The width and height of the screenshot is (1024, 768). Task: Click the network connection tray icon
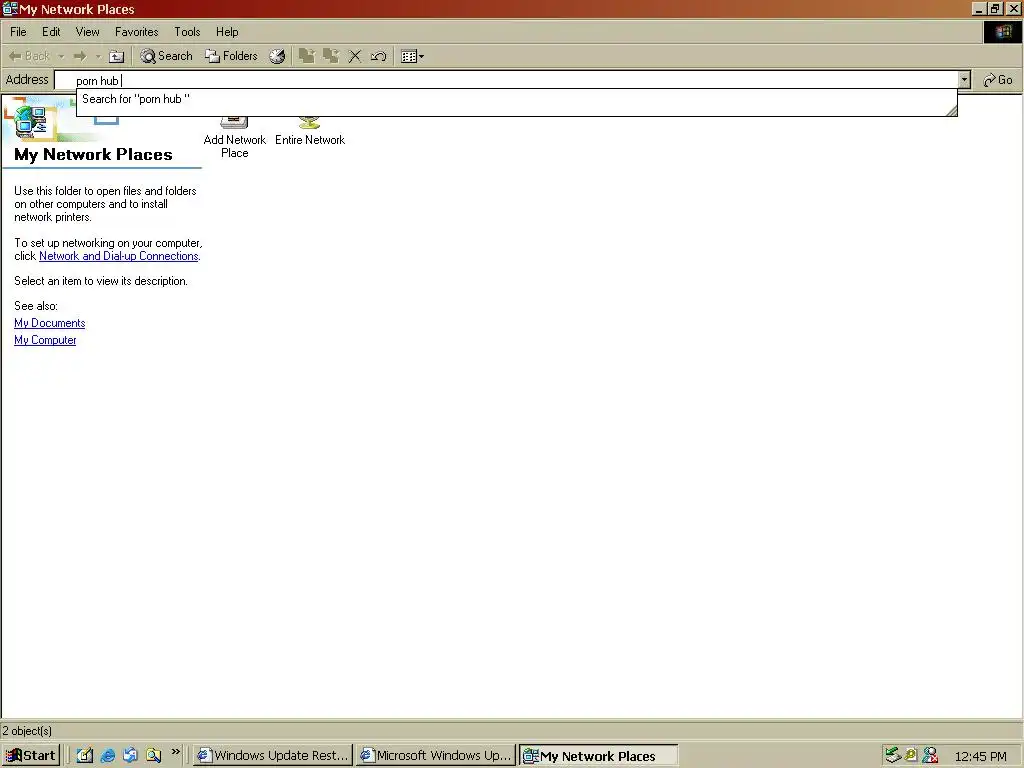point(893,756)
